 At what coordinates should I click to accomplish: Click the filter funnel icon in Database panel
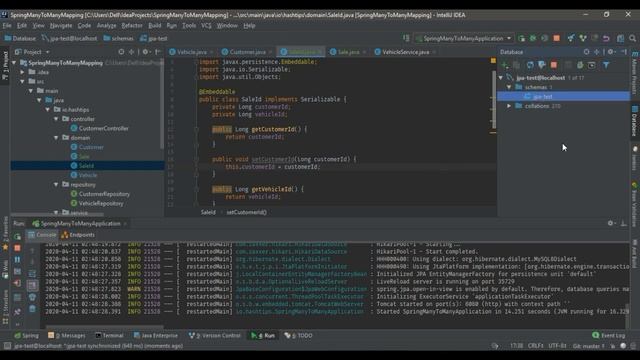click(606, 65)
